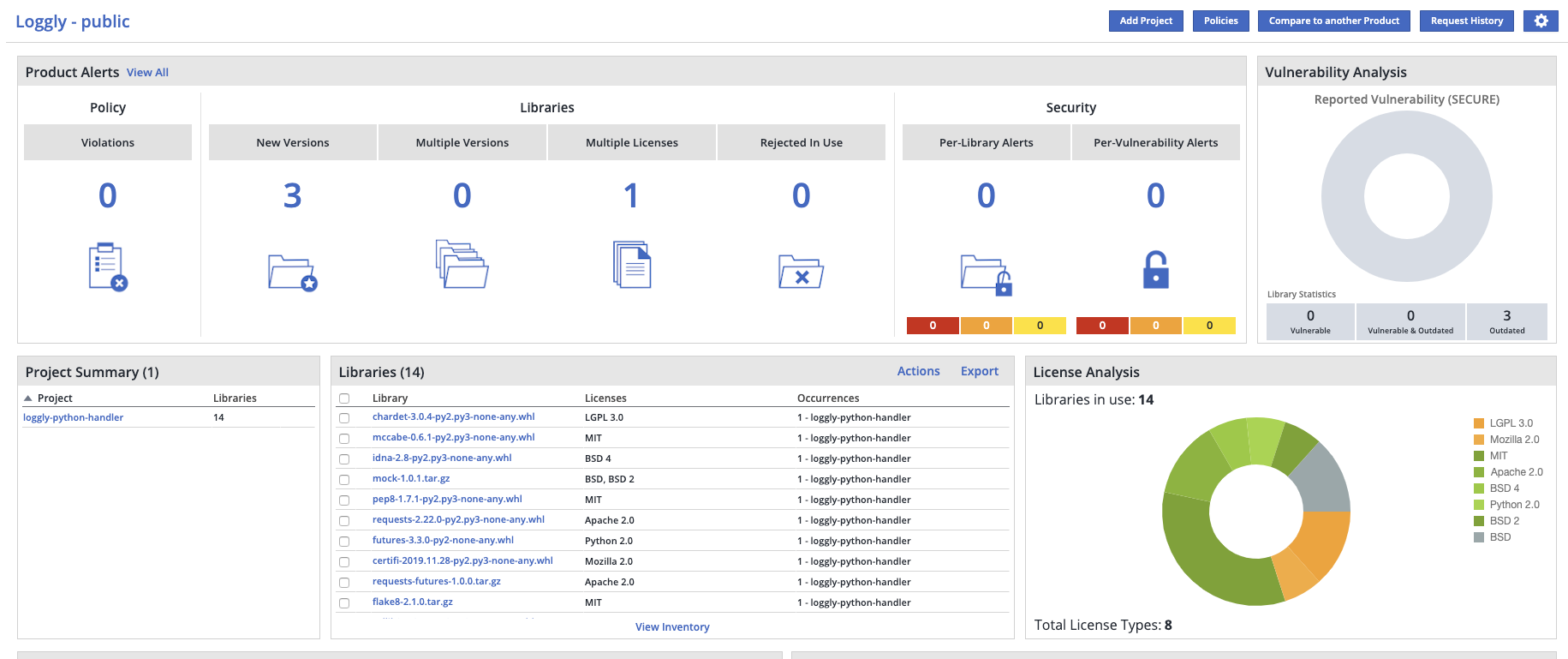The height and width of the screenshot is (659, 1568).
Task: Open Request History
Action: tap(1467, 21)
